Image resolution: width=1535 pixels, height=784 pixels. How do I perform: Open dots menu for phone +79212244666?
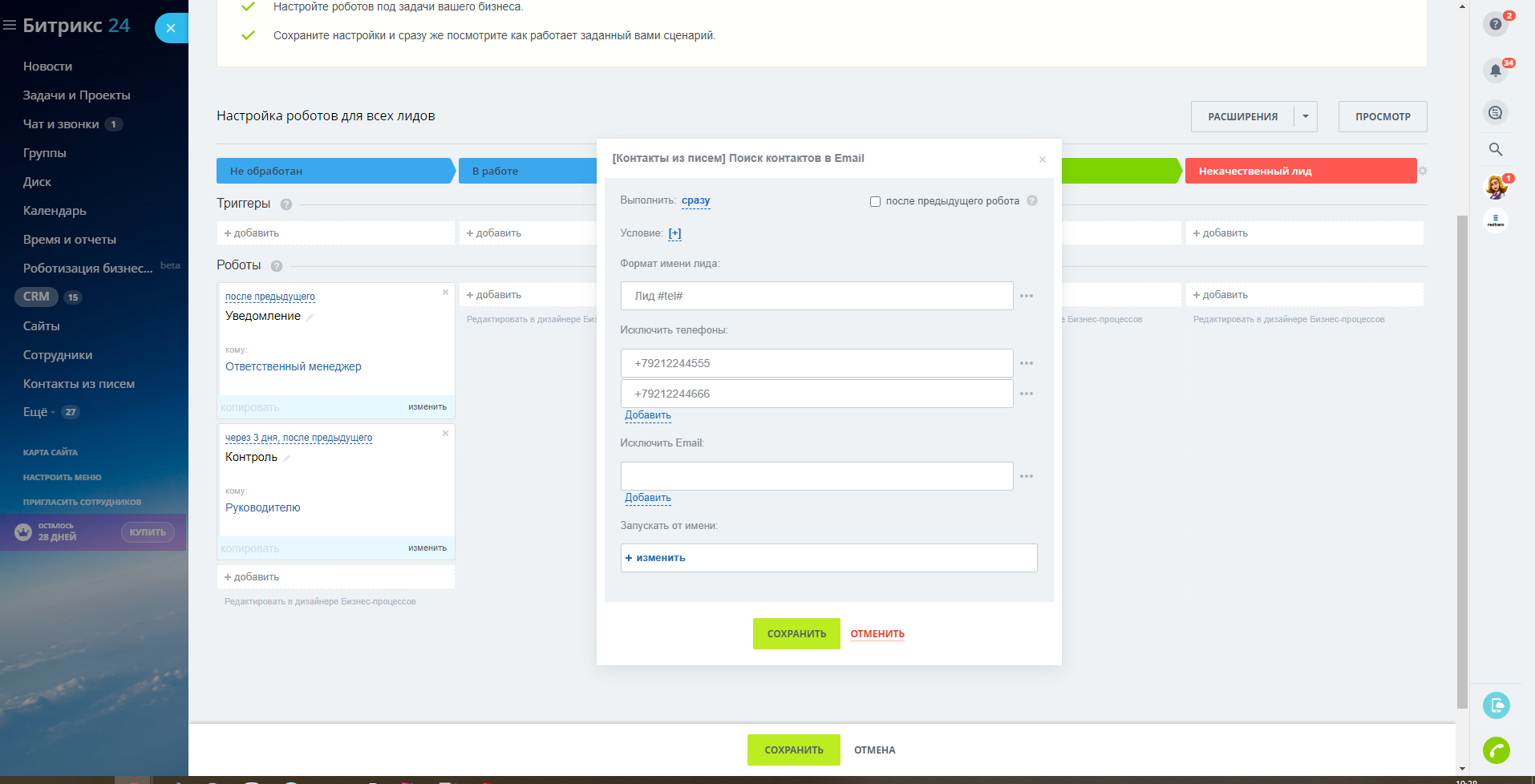(1027, 394)
